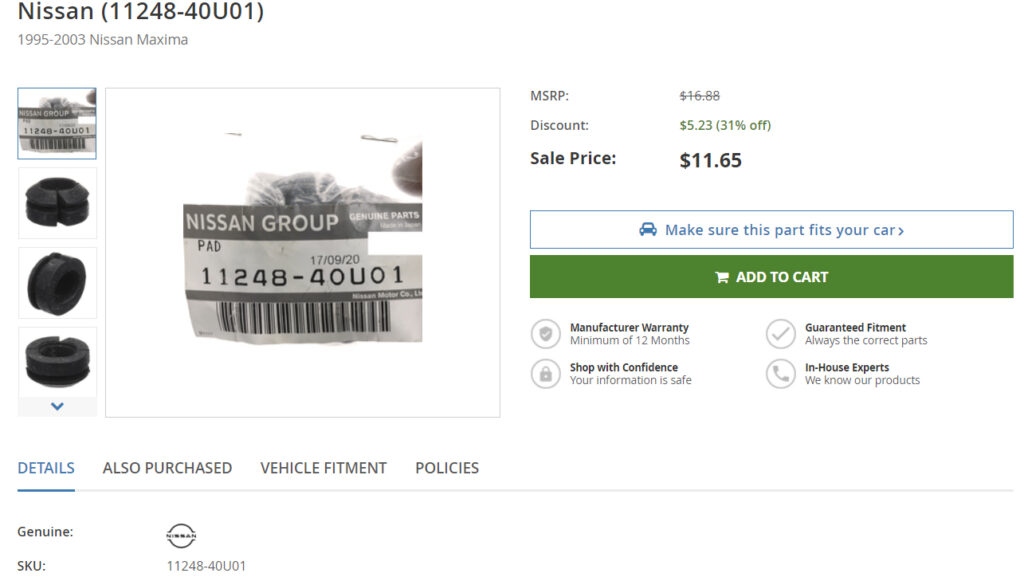Click the Guaranteed Fitment checkmark icon
Viewport: 1024px width, 577px height.
(x=781, y=334)
